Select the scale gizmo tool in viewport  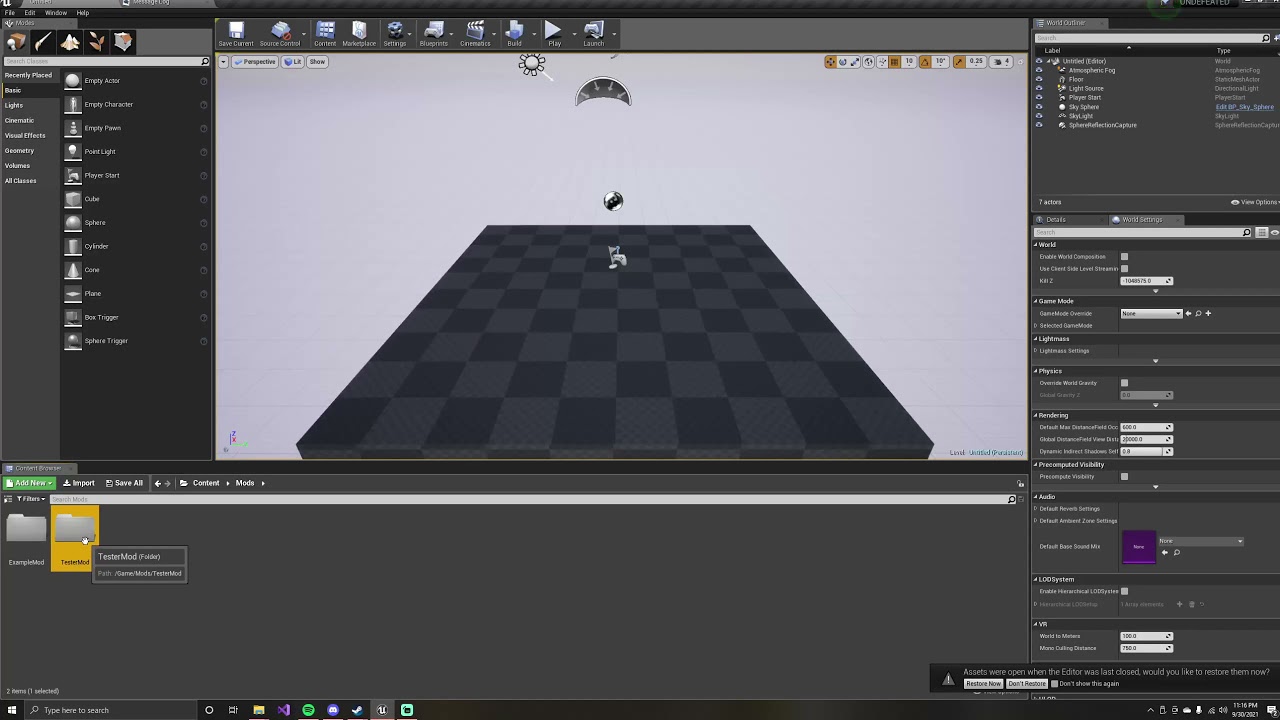pos(855,62)
